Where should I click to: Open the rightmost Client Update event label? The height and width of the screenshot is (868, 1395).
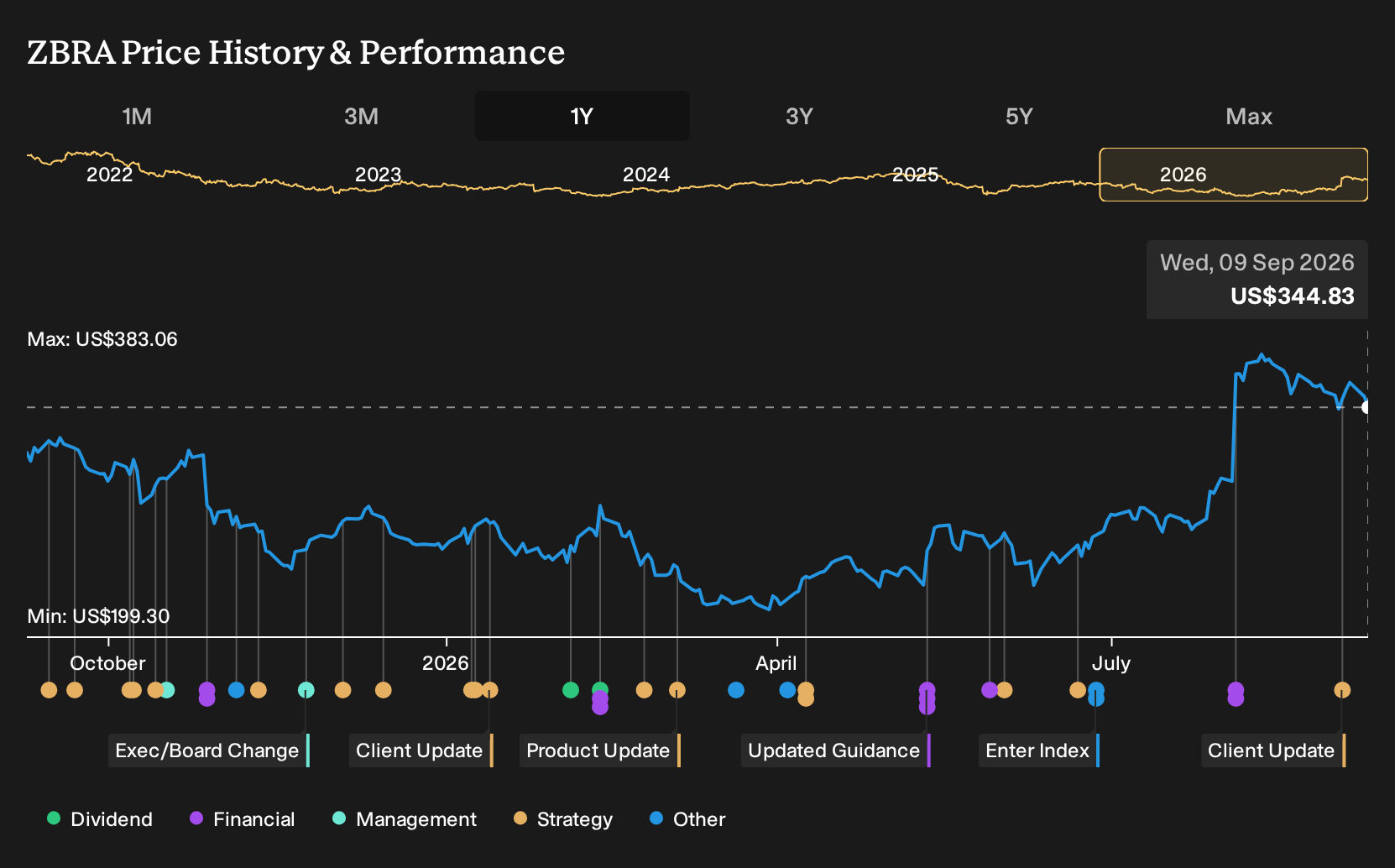point(1273,750)
